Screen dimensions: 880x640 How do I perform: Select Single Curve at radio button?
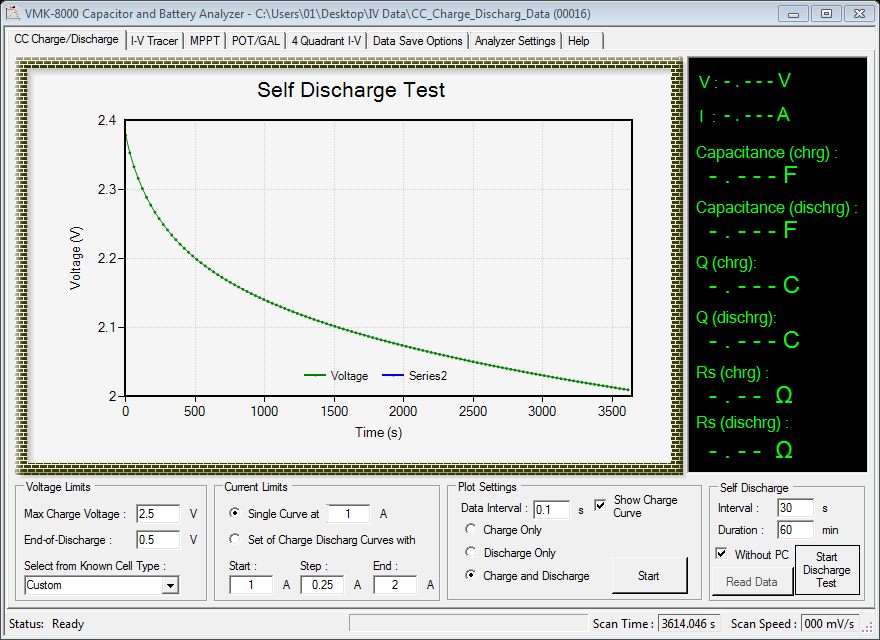pos(235,513)
